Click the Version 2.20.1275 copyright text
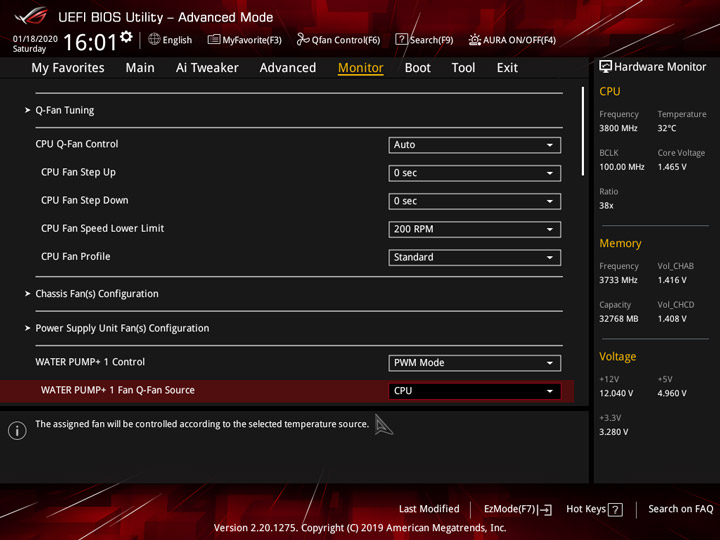The height and width of the screenshot is (540, 720). [360, 528]
